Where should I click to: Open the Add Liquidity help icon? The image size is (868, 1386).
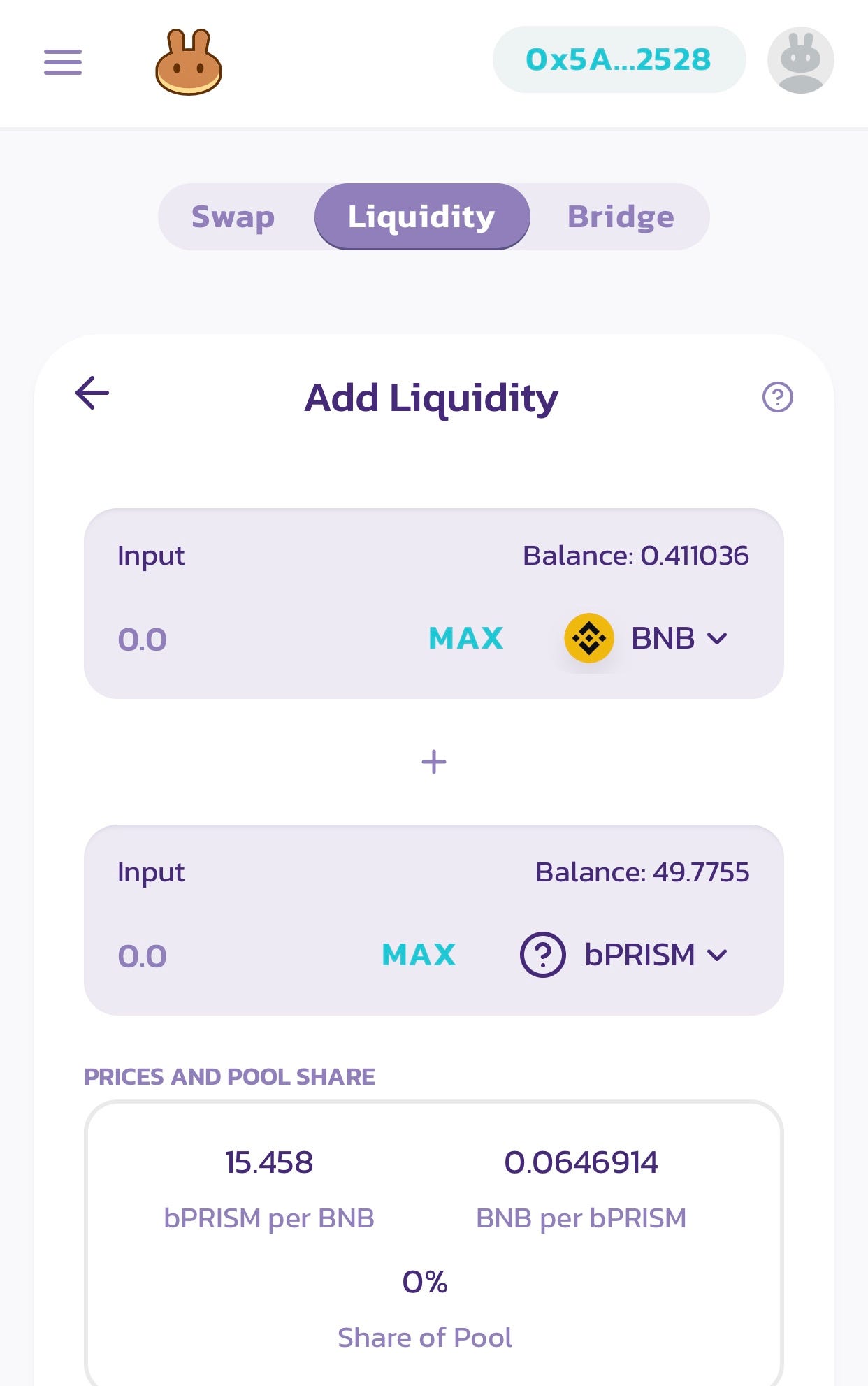(x=777, y=397)
